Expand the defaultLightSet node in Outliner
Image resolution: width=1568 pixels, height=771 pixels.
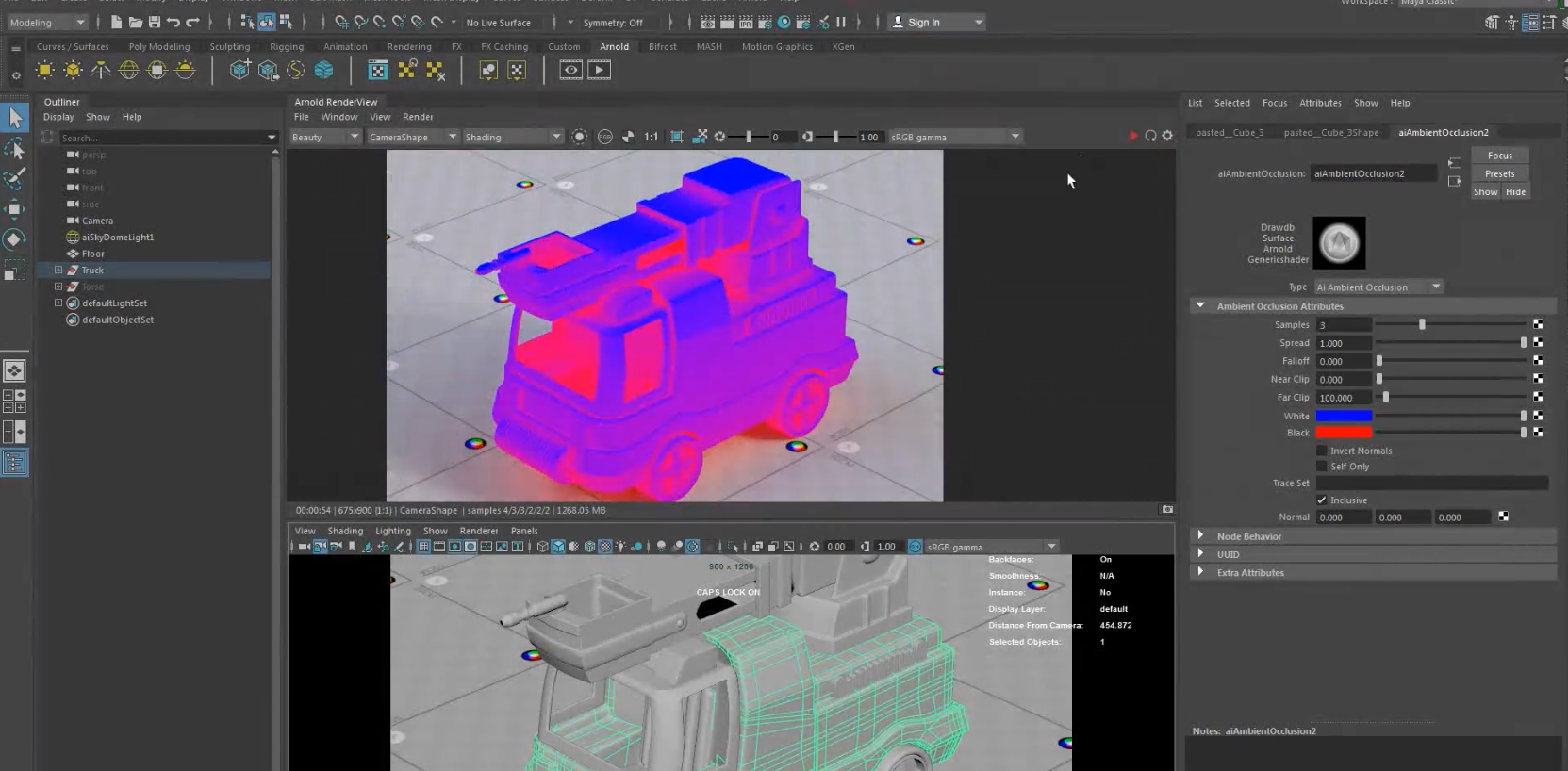(x=58, y=303)
